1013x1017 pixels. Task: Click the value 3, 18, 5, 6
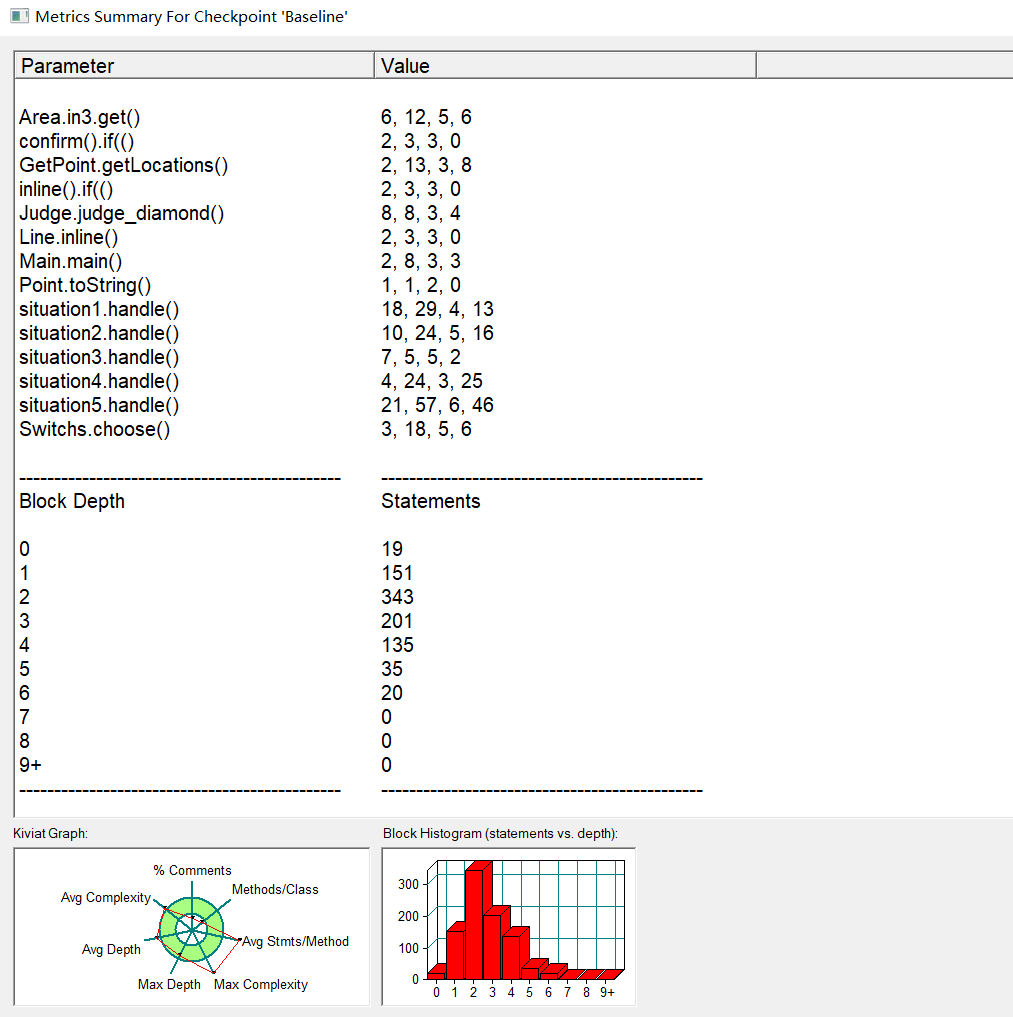(x=426, y=429)
